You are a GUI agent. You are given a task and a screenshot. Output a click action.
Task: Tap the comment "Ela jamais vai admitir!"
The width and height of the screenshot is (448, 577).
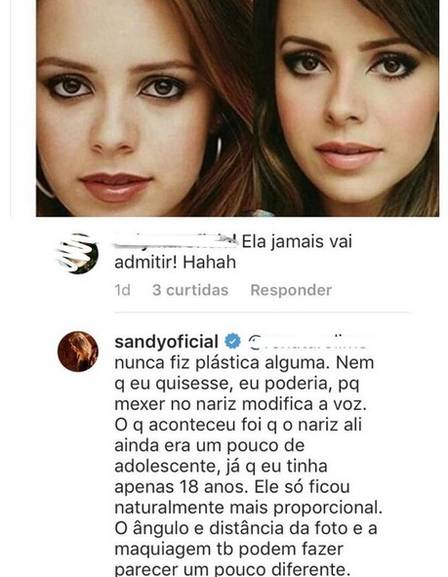click(x=233, y=252)
